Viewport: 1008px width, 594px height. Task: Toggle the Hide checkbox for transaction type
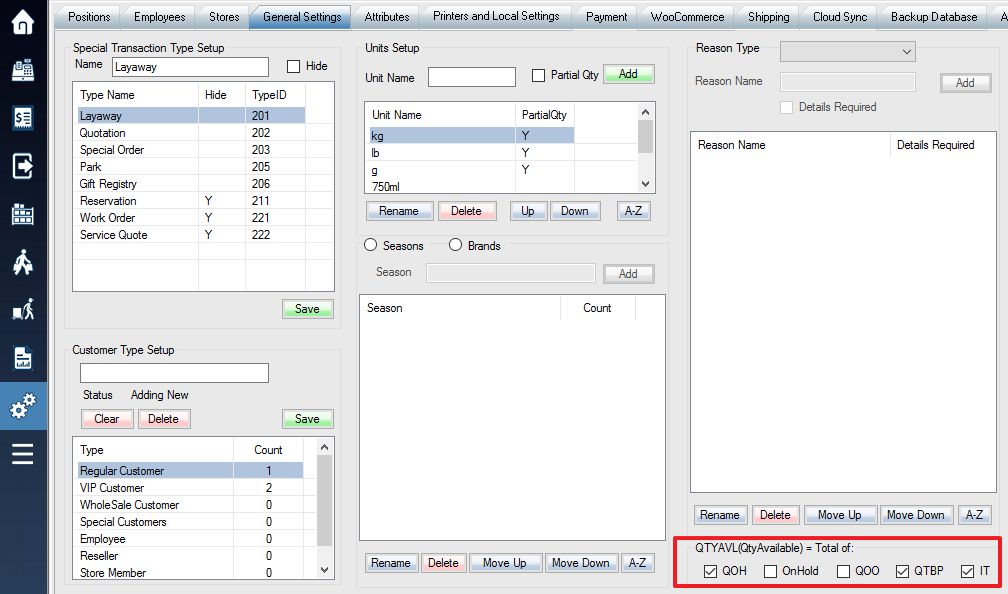tap(293, 66)
